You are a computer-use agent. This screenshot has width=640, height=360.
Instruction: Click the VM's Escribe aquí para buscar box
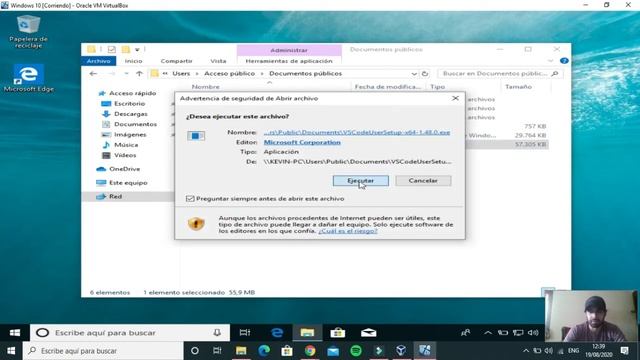[x=130, y=333]
